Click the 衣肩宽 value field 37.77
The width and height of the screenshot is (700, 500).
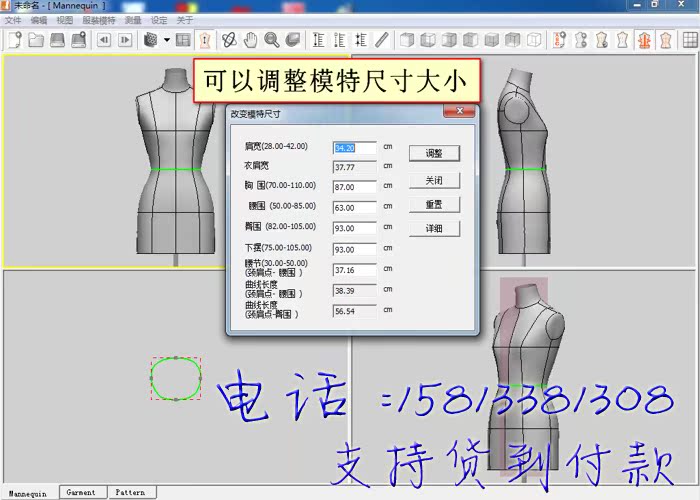click(355, 167)
